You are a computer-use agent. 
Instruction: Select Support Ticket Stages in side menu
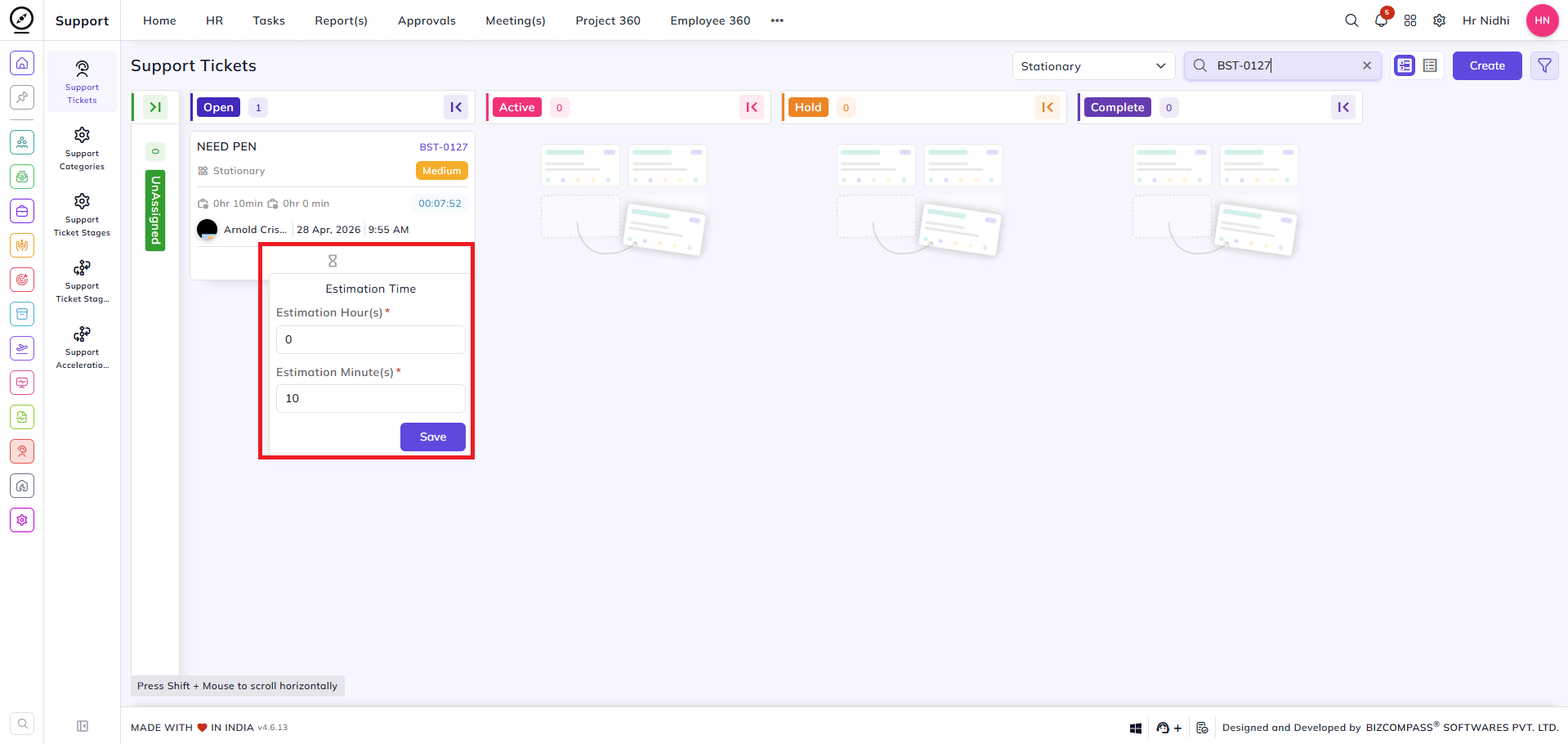(x=82, y=215)
